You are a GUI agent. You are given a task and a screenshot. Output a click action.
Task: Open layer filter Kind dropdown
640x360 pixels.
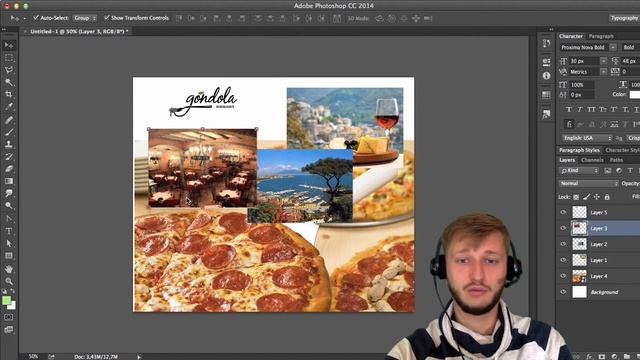tap(579, 171)
